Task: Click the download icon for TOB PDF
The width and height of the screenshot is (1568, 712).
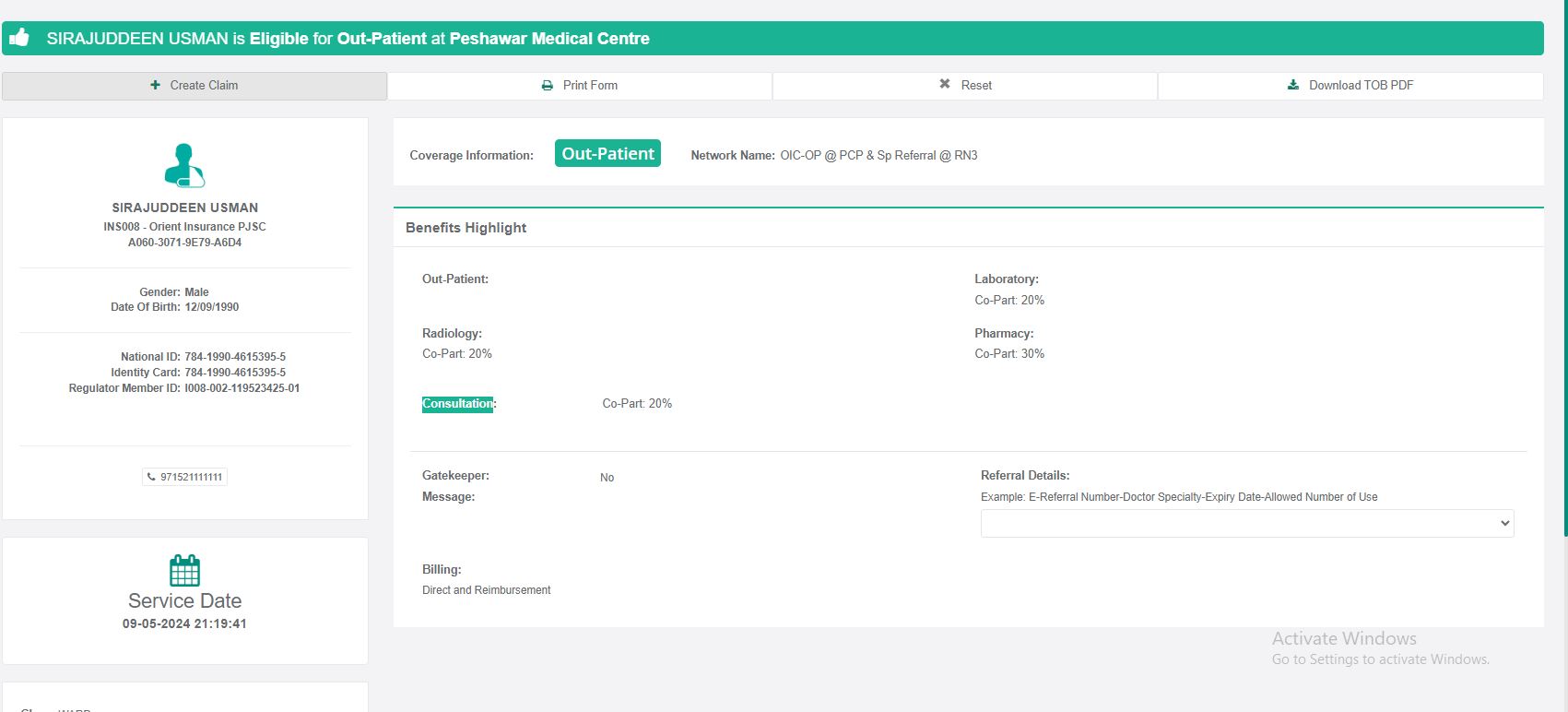Action: [x=1292, y=85]
